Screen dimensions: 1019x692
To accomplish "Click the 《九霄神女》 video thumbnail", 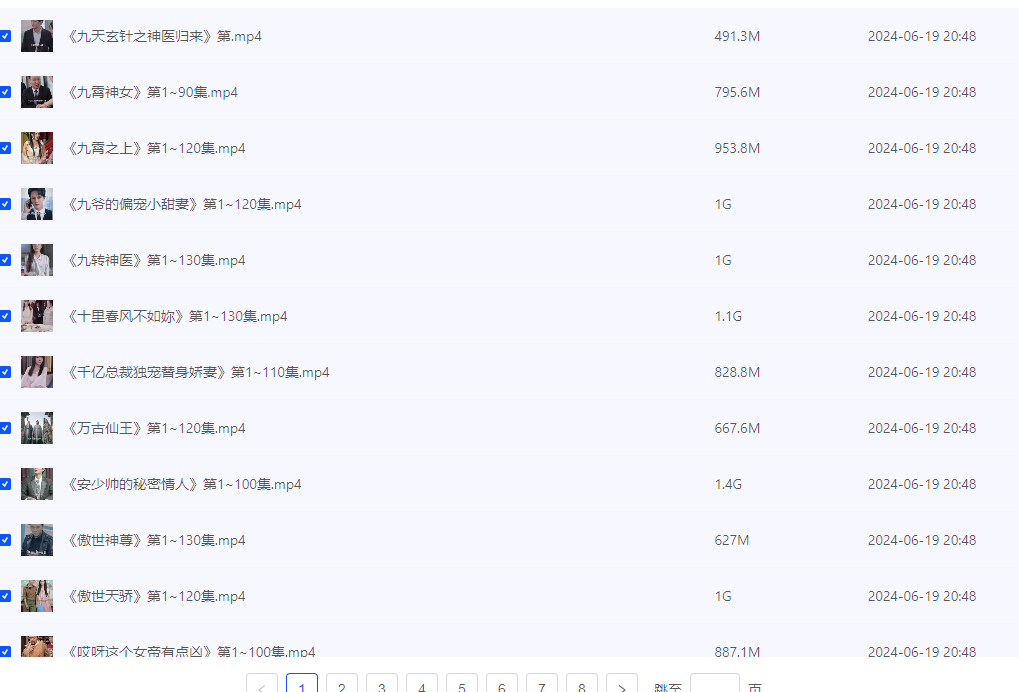I will (x=37, y=92).
